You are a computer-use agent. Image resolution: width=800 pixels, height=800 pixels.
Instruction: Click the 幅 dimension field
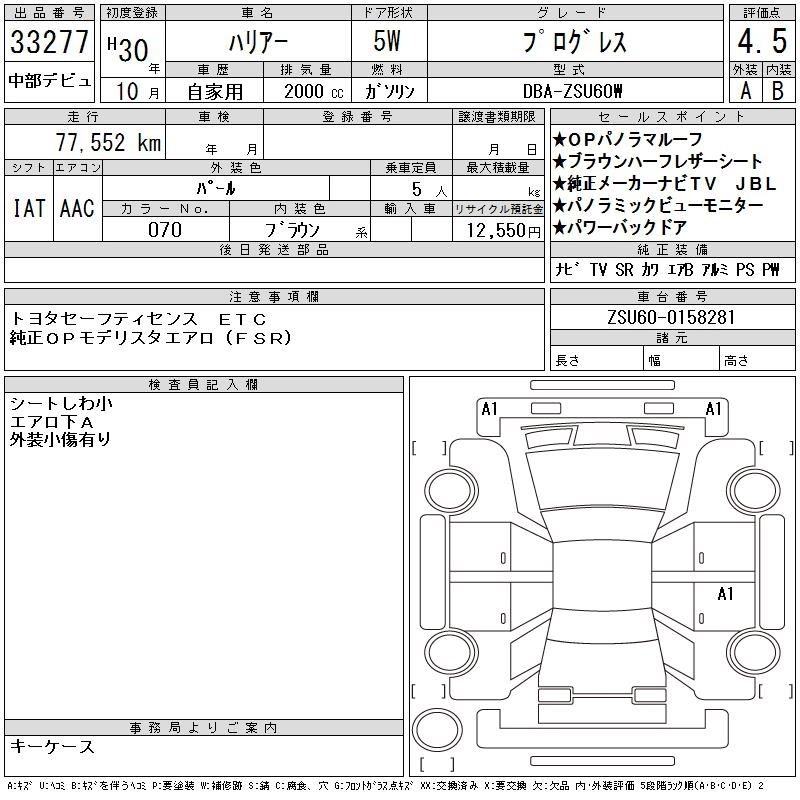click(x=681, y=359)
